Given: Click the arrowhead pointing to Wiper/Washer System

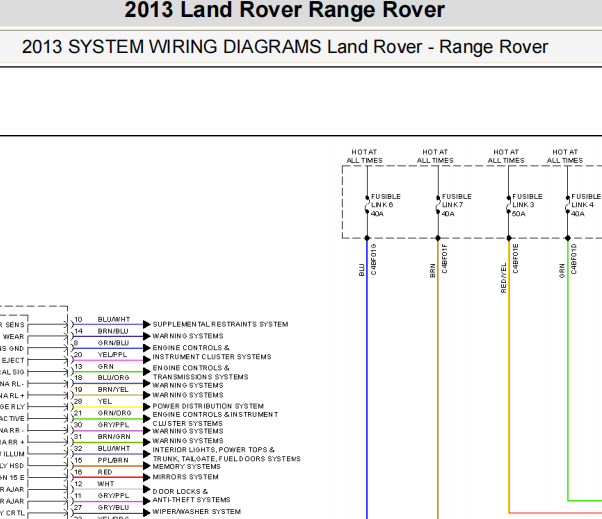Looking at the screenshot, I should coord(147,513).
